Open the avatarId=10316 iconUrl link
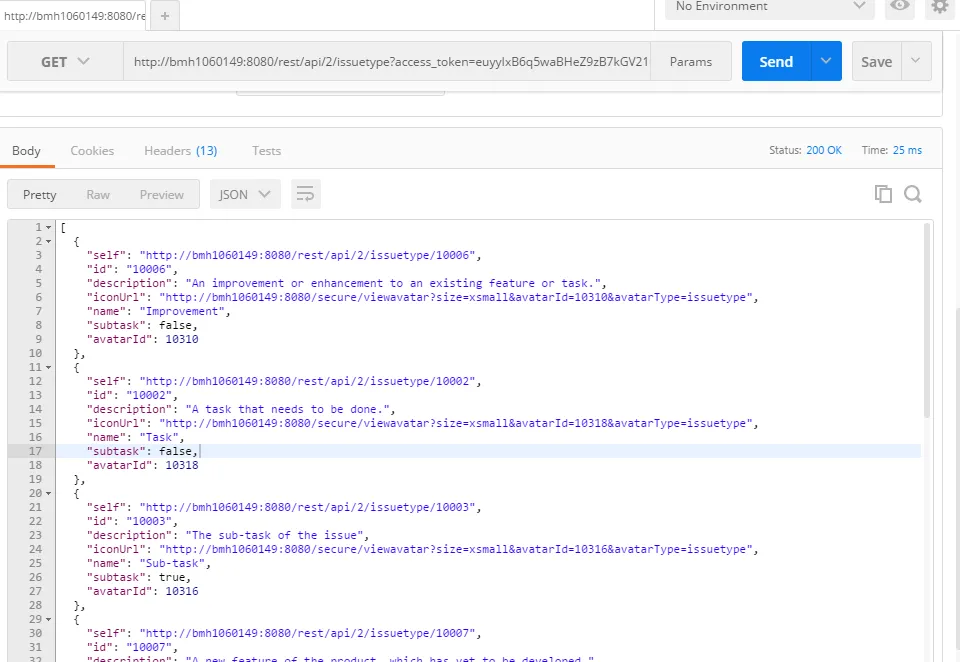The image size is (960, 662). click(x=456, y=549)
